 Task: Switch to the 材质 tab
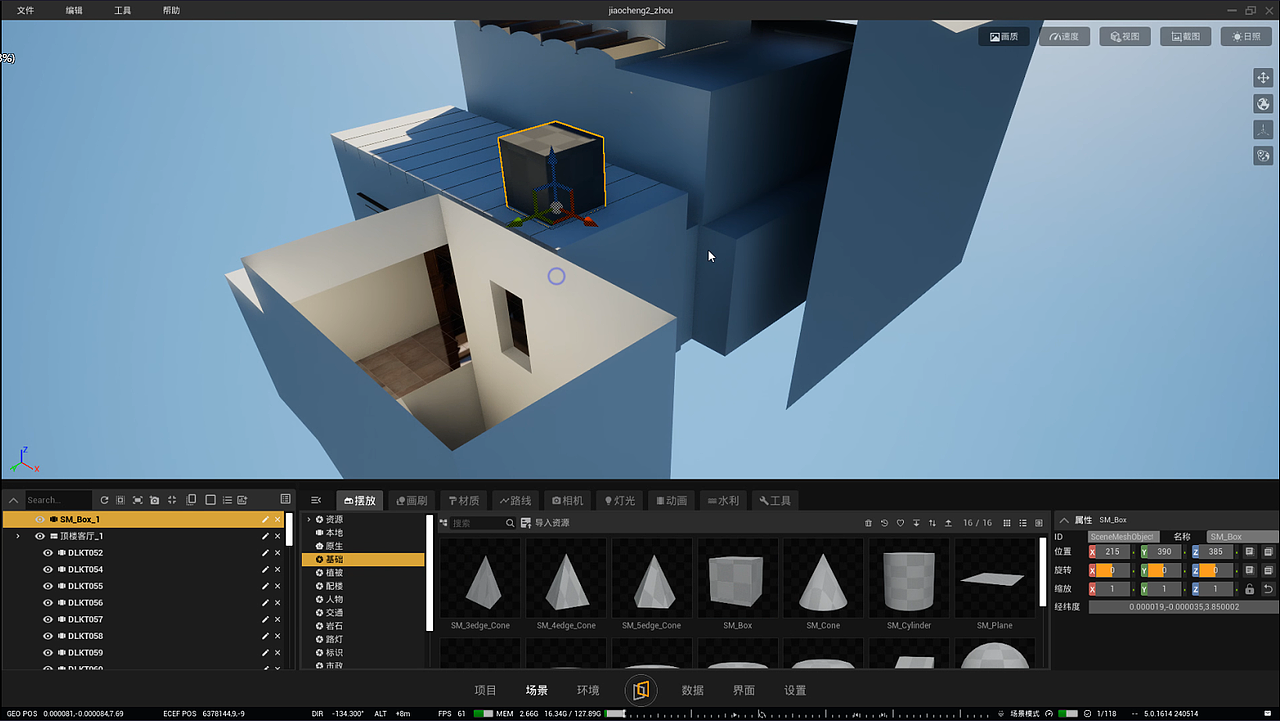[464, 500]
